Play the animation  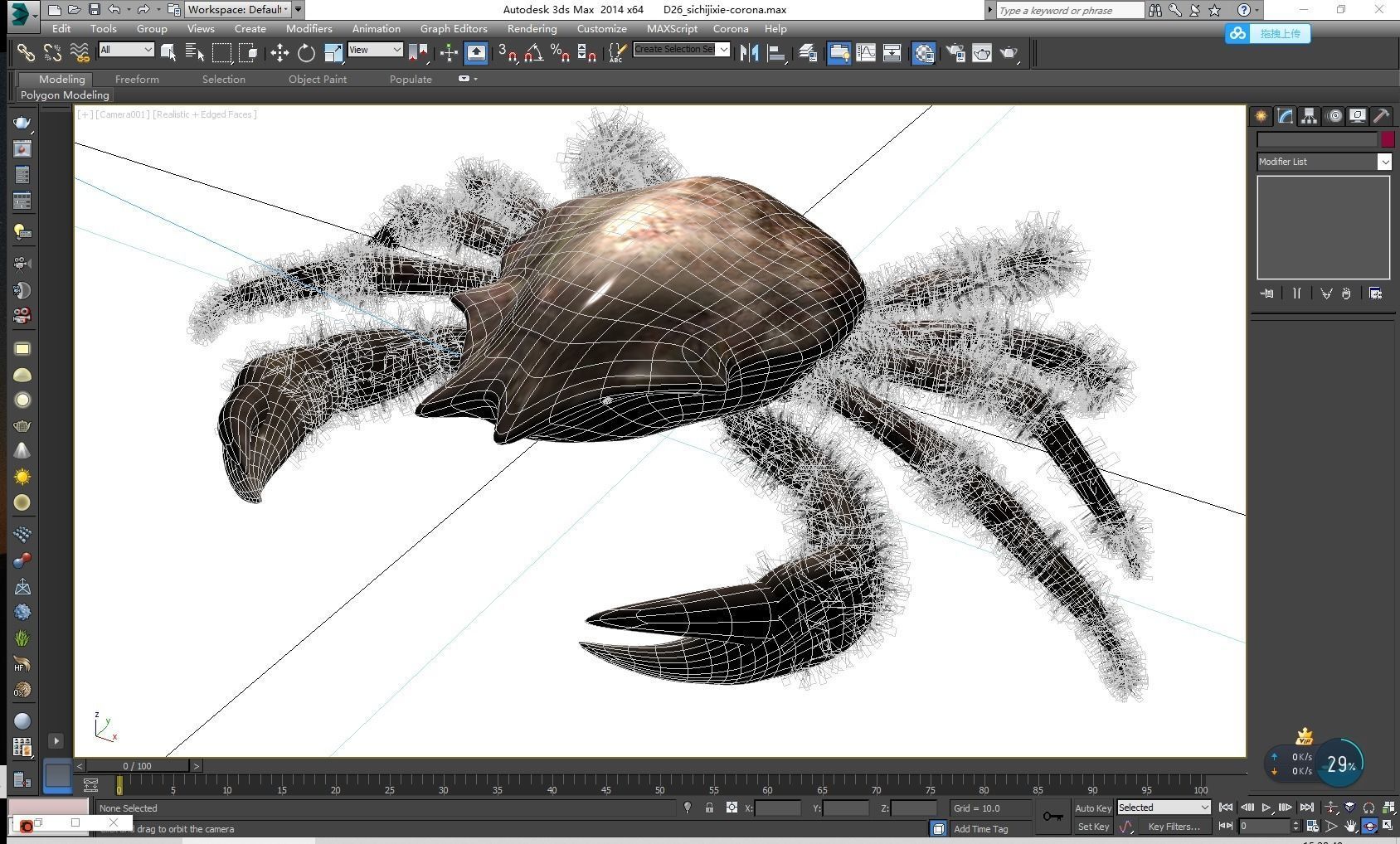pyautogui.click(x=1266, y=808)
